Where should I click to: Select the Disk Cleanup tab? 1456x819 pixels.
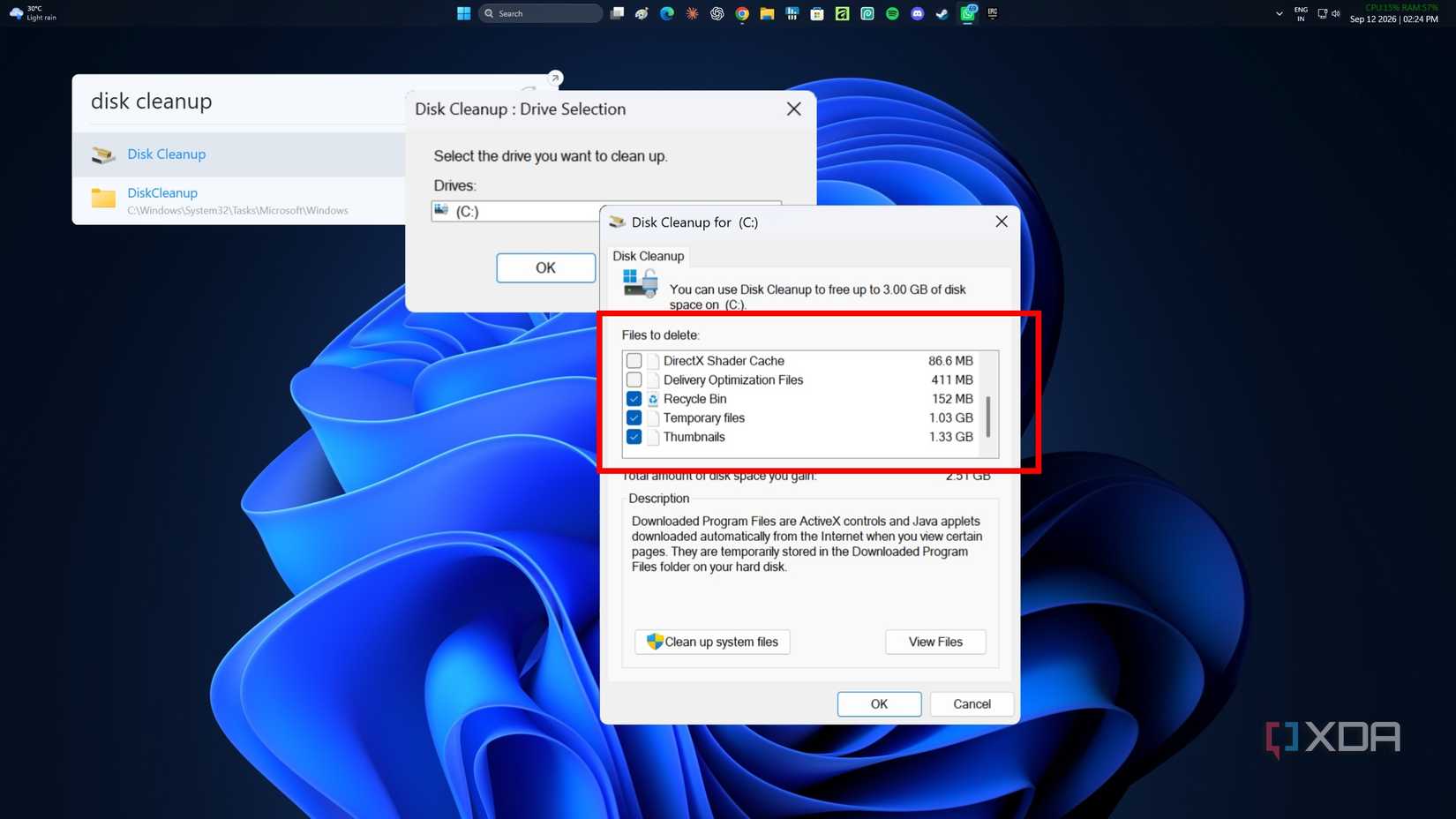[648, 256]
